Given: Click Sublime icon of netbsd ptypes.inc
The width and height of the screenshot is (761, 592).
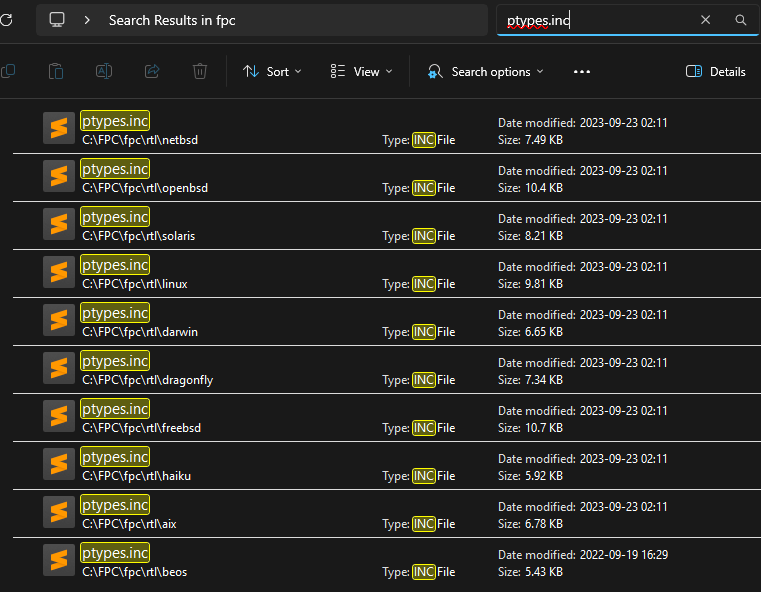Looking at the screenshot, I should (x=59, y=128).
